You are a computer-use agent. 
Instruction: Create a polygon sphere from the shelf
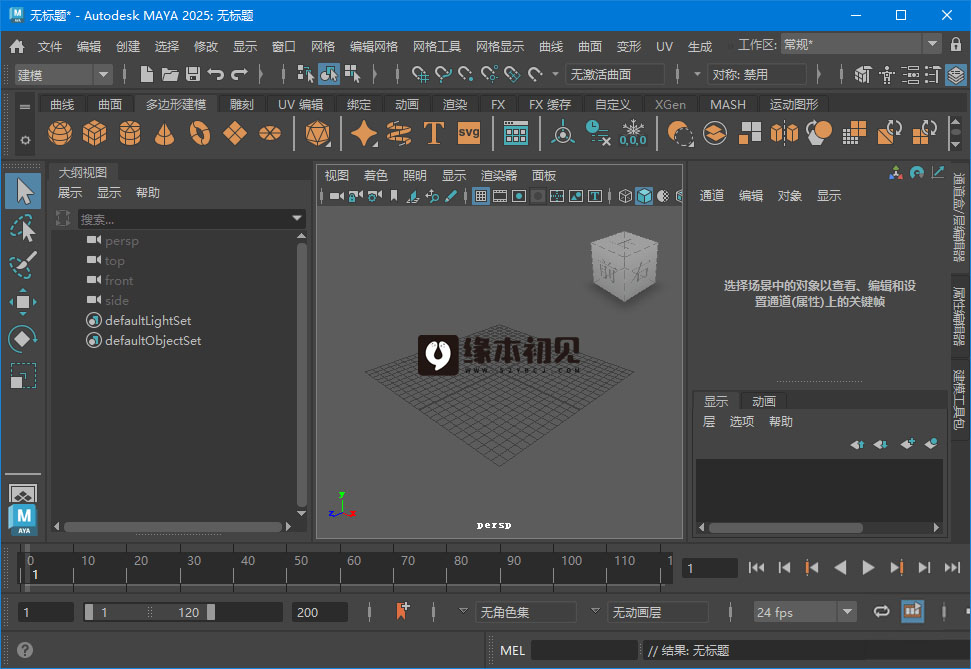(x=60, y=133)
